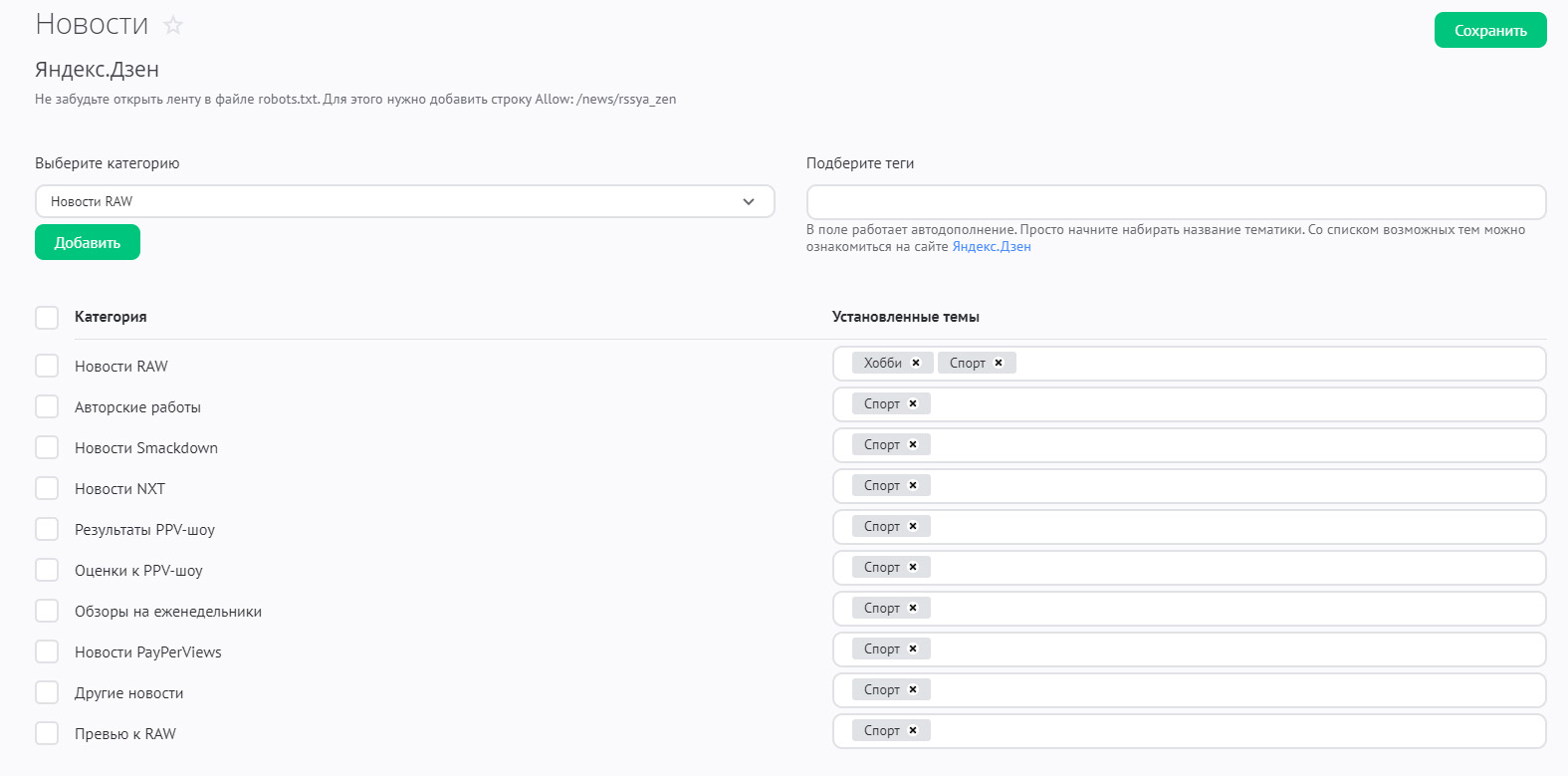Click the tags field of Результаты PPV-шоу row
The width and height of the screenshot is (1568, 776).
(x=1189, y=527)
